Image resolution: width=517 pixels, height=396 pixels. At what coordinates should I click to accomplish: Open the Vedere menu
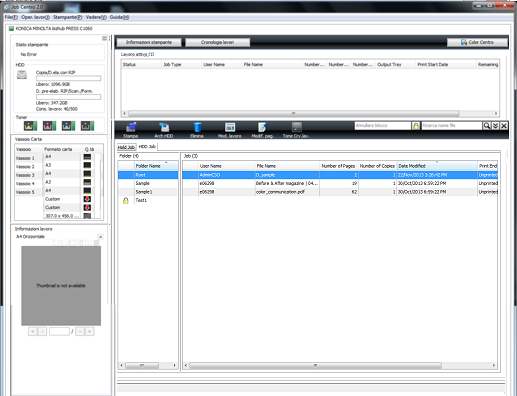point(96,17)
